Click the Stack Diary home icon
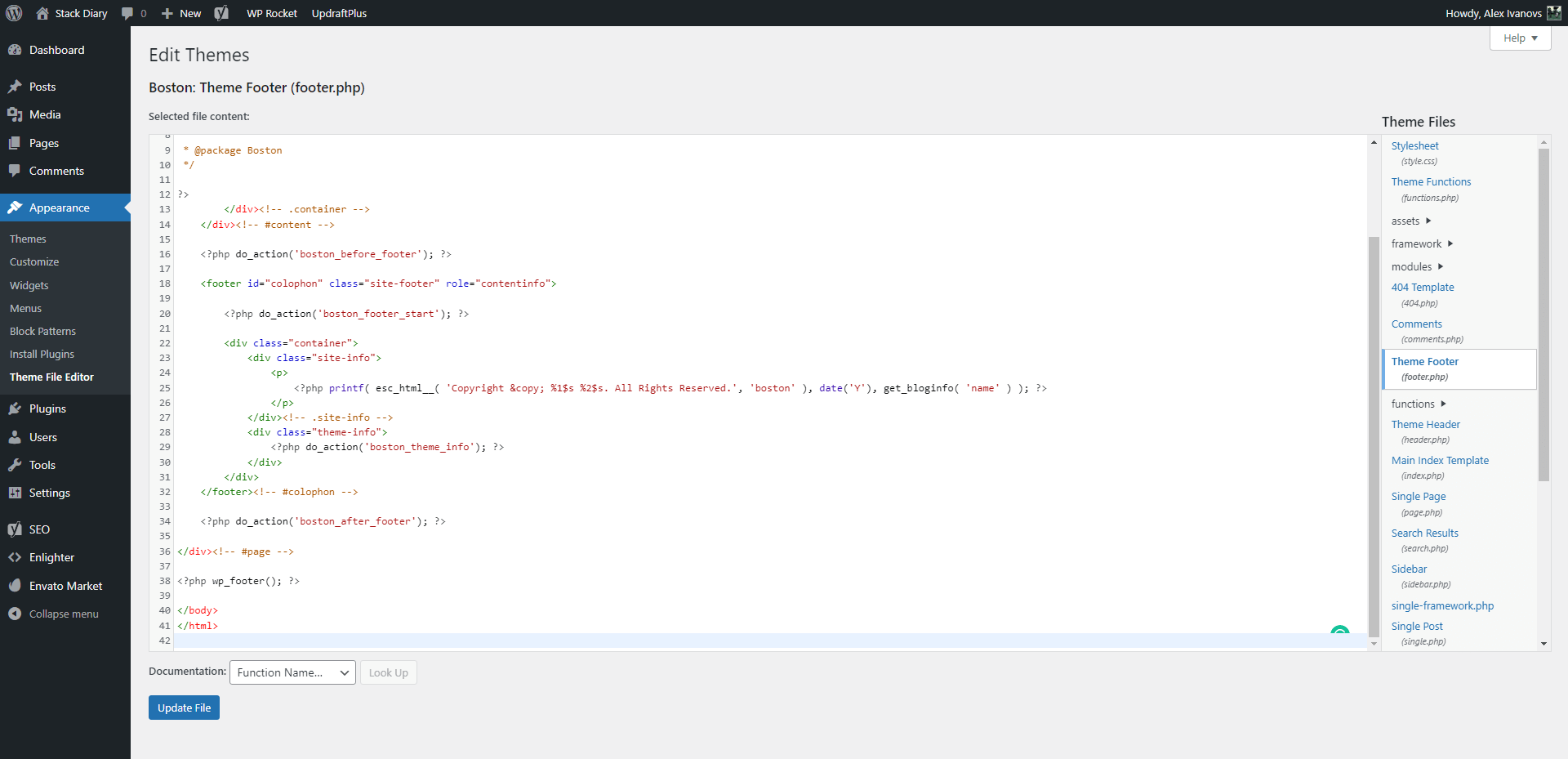 coord(42,13)
